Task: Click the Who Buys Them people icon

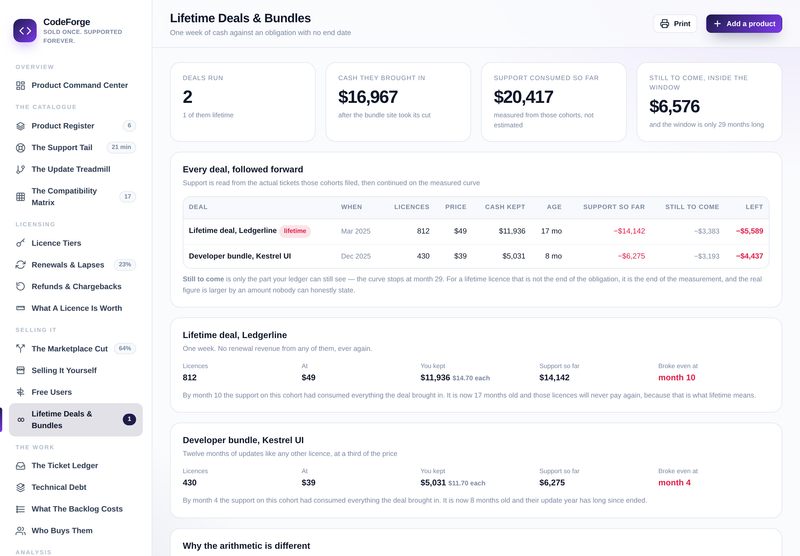Action: pyautogui.click(x=20, y=530)
